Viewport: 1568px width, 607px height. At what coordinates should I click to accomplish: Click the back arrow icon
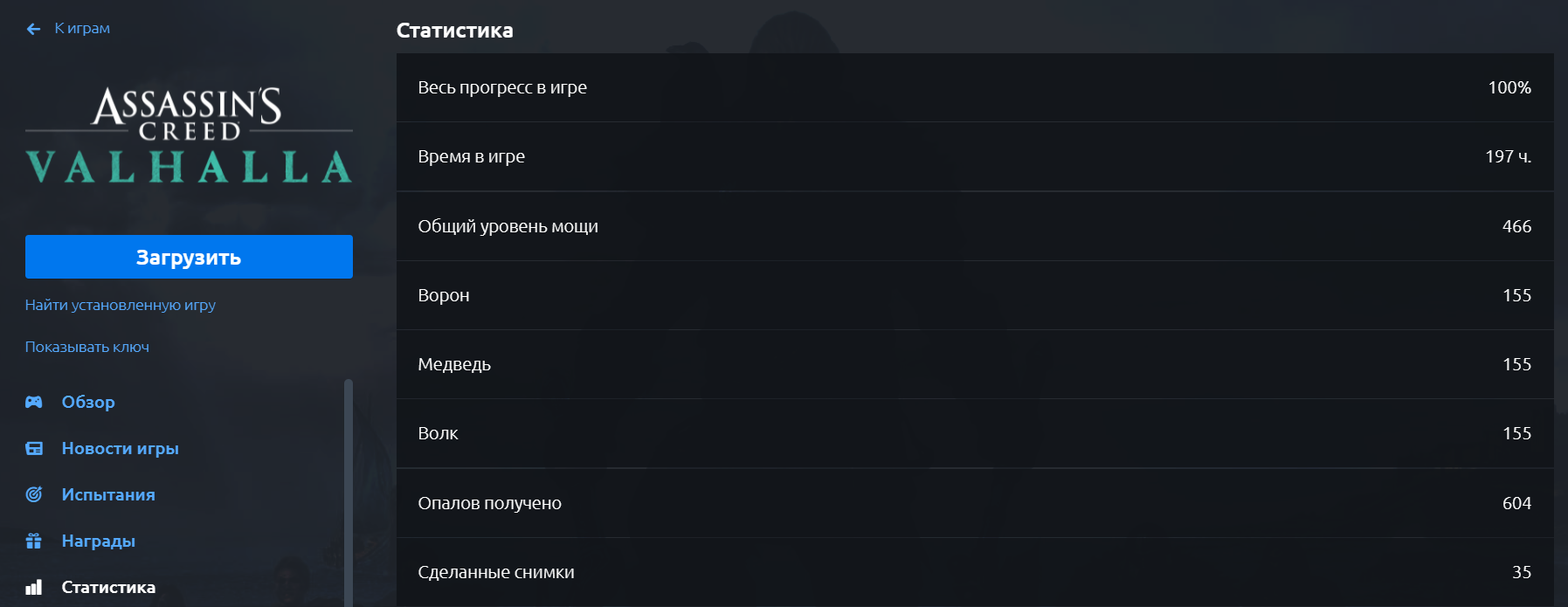(x=33, y=29)
